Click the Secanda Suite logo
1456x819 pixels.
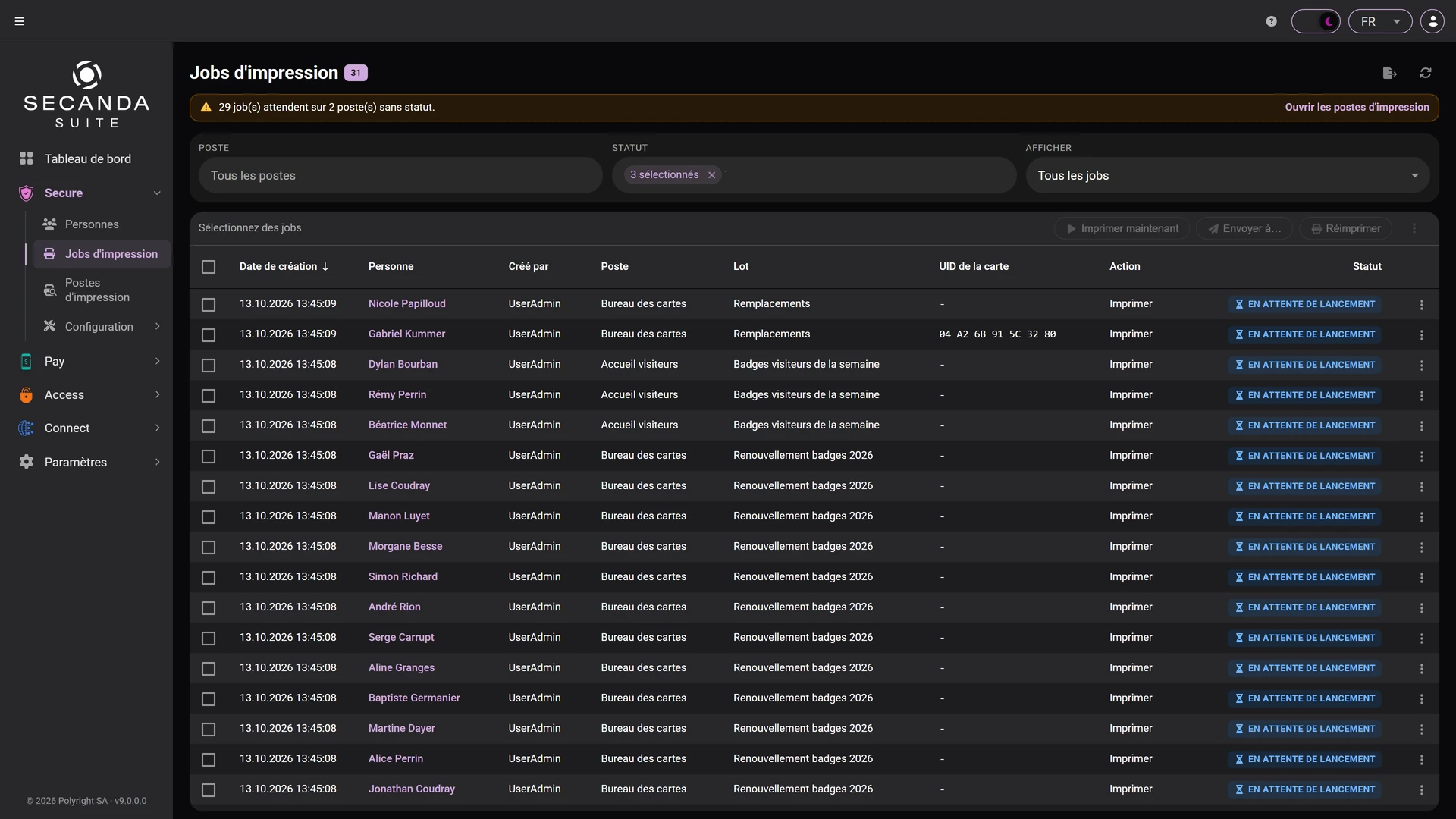[x=86, y=94]
